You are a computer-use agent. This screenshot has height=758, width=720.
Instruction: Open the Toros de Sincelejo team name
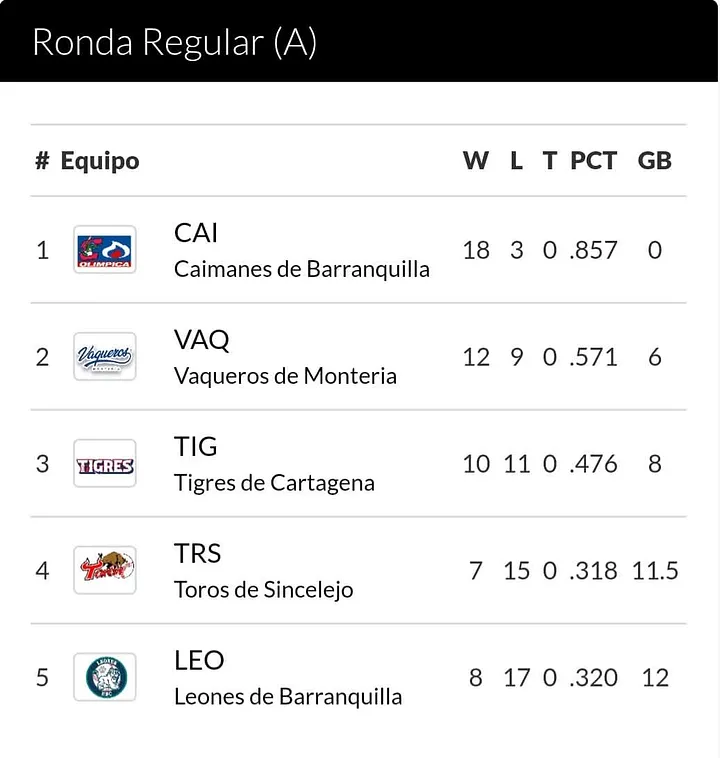[264, 590]
